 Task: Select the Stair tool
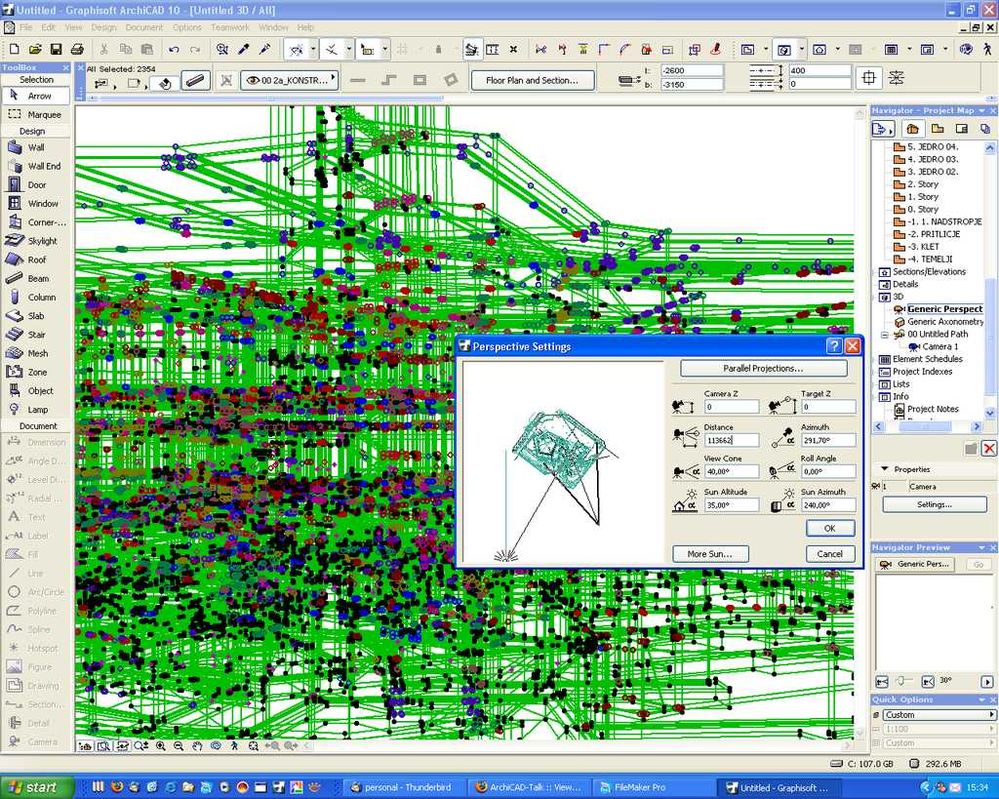pyautogui.click(x=36, y=335)
